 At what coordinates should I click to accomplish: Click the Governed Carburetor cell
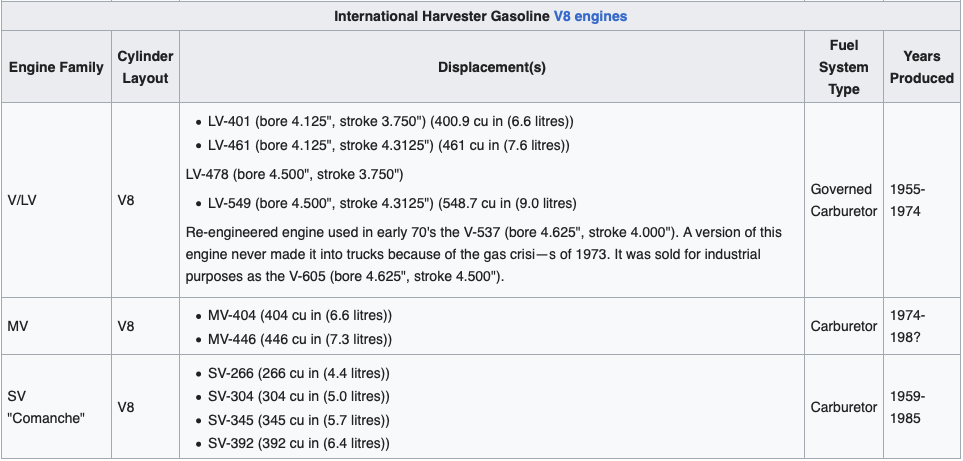click(842, 200)
